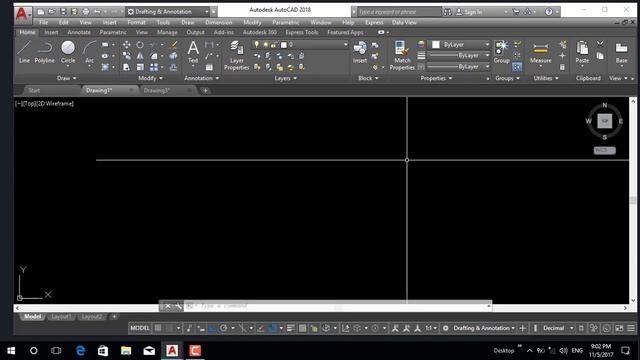The image size is (640, 360).
Task: Click the white ByLayer color swatch in Properties
Action: click(x=436, y=44)
